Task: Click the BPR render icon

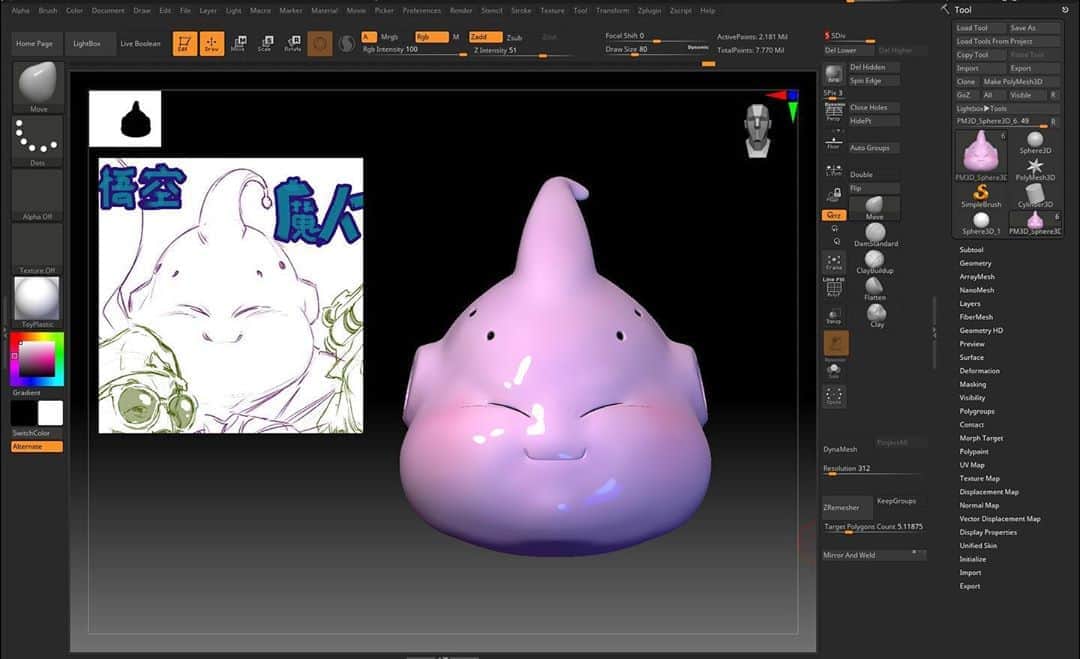Action: click(833, 74)
